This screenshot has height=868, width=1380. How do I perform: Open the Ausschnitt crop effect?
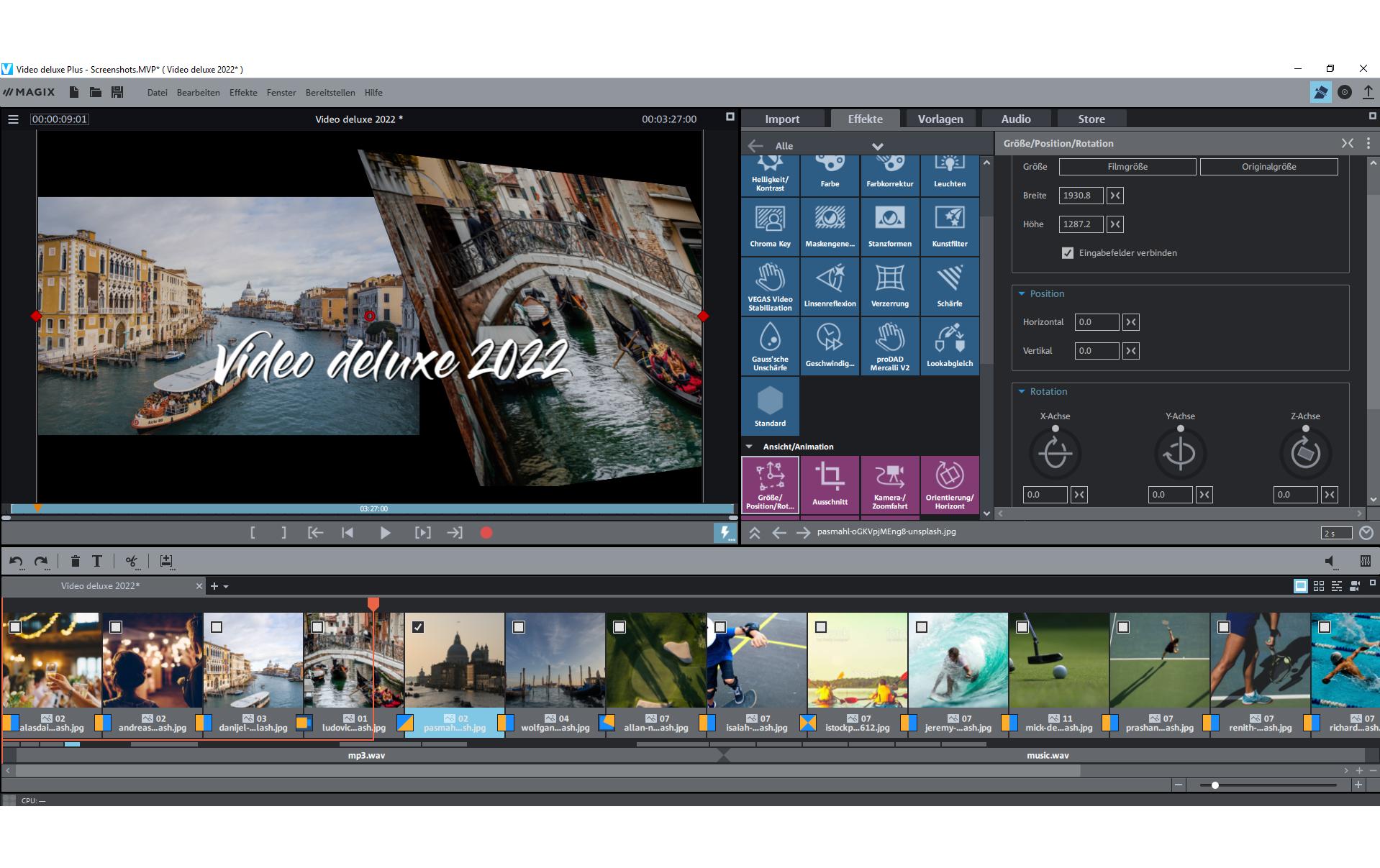830,485
